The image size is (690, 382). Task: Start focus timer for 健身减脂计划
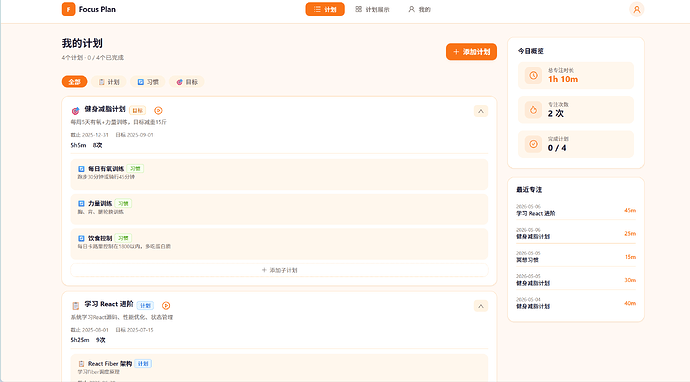coord(158,110)
